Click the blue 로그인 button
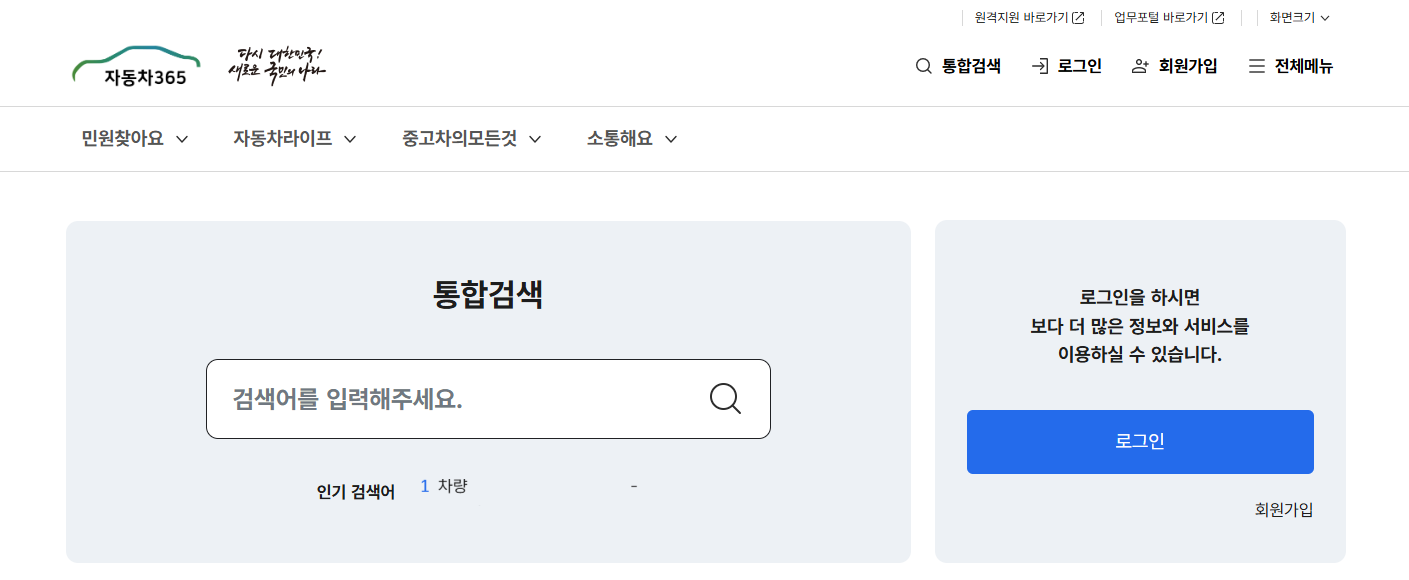The image size is (1409, 580). pos(1139,441)
